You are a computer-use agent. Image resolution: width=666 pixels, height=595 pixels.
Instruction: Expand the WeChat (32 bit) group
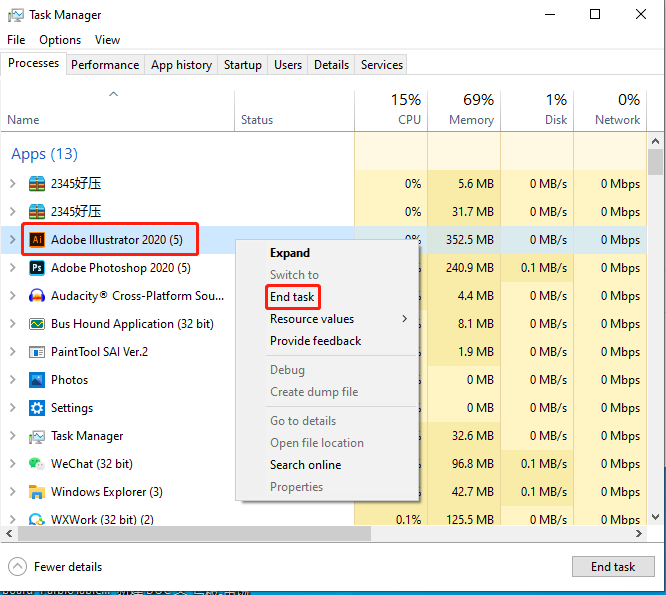point(13,464)
